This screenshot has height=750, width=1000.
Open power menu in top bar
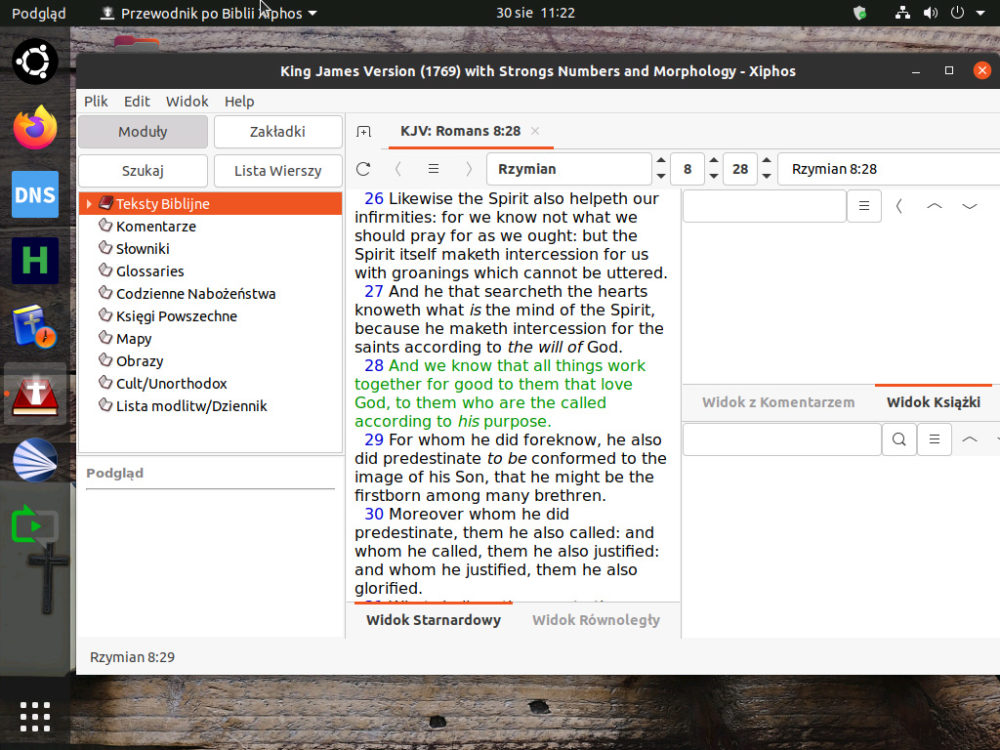click(957, 13)
